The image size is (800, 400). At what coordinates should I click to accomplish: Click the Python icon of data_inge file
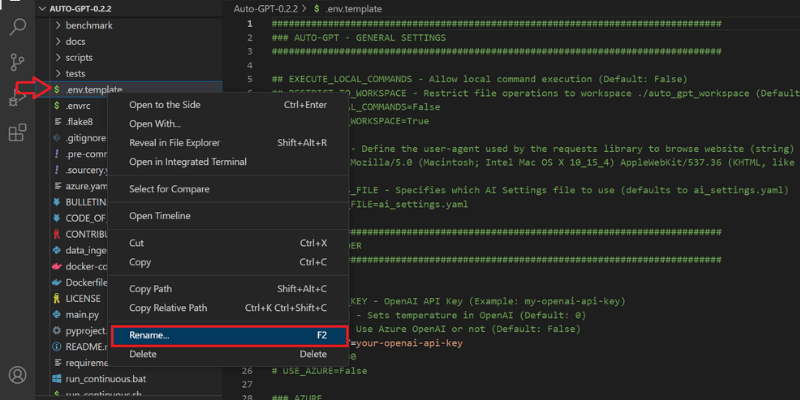(x=57, y=251)
